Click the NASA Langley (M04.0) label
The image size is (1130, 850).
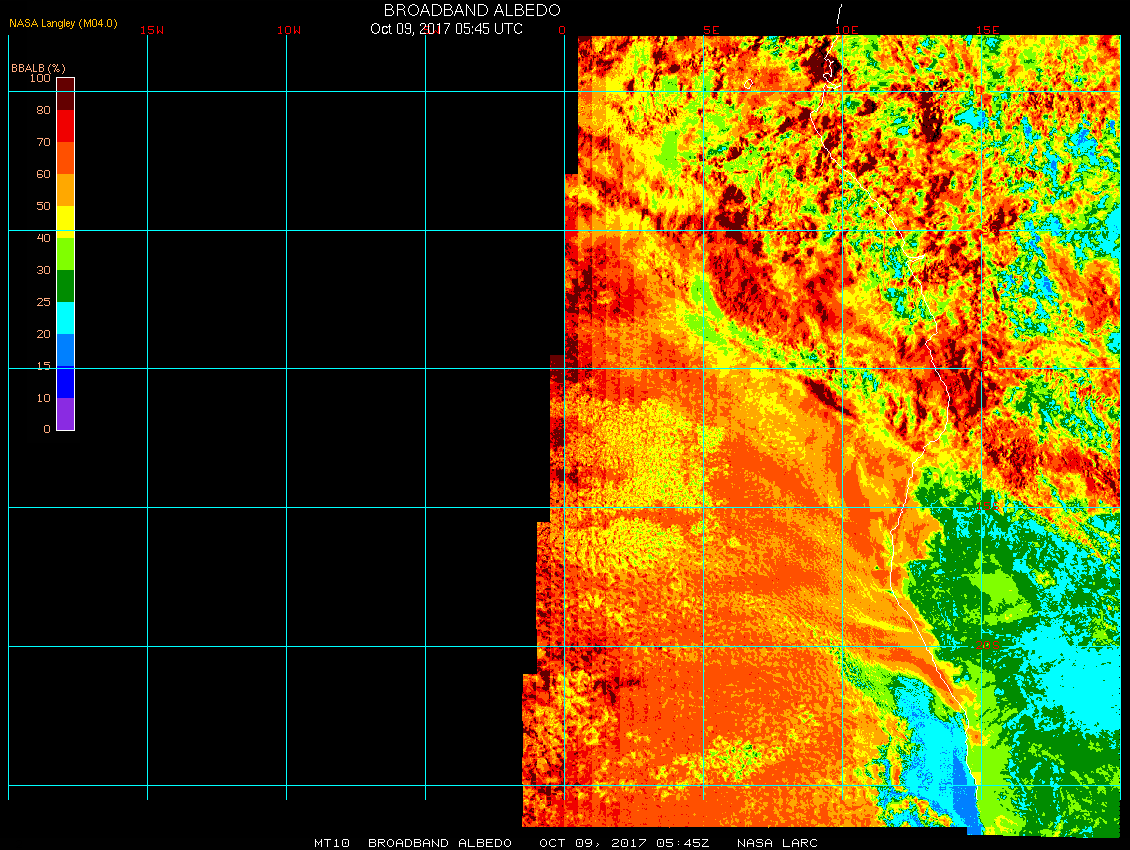click(63, 22)
